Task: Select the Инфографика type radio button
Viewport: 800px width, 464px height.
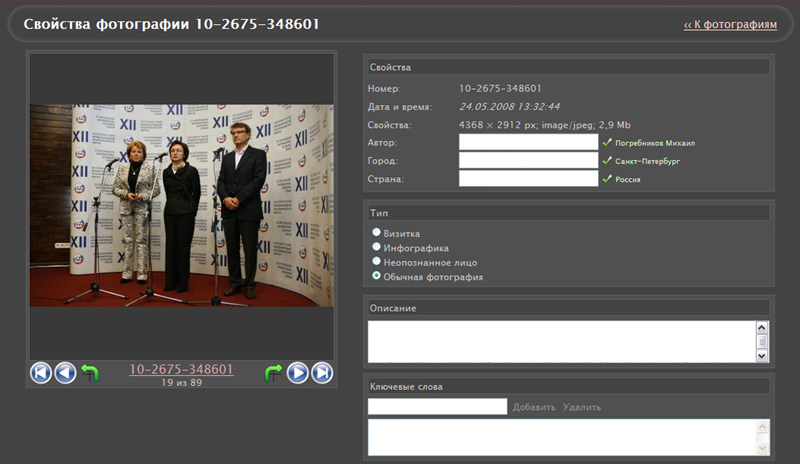Action: [x=376, y=247]
